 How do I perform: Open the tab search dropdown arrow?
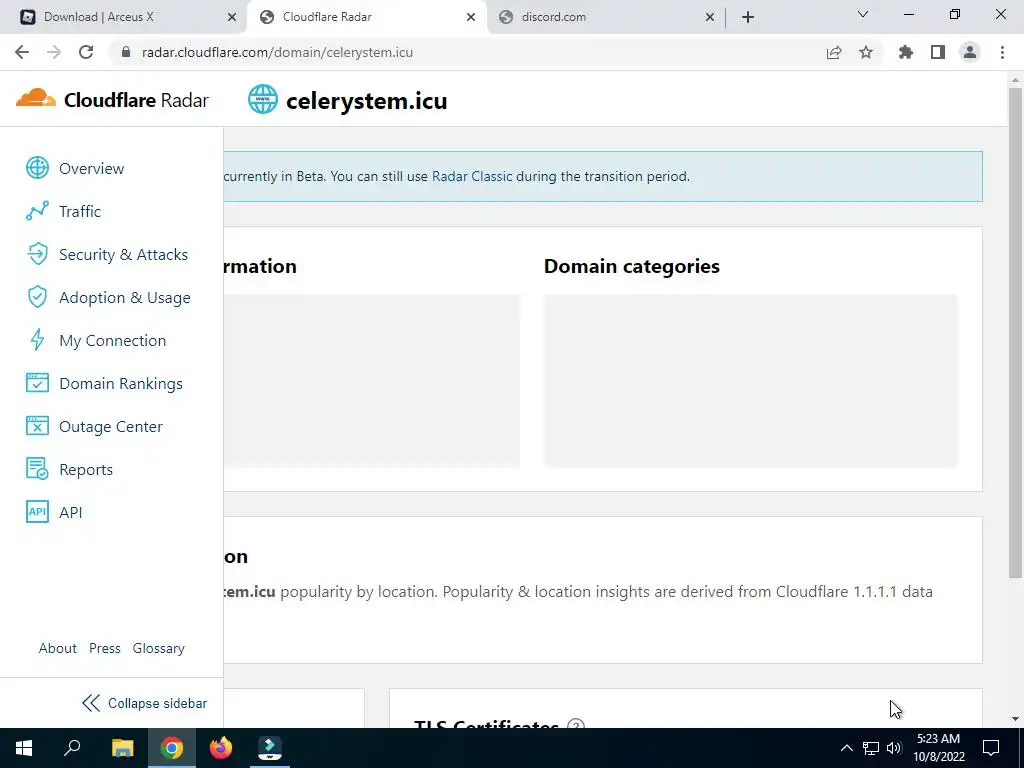[863, 14]
